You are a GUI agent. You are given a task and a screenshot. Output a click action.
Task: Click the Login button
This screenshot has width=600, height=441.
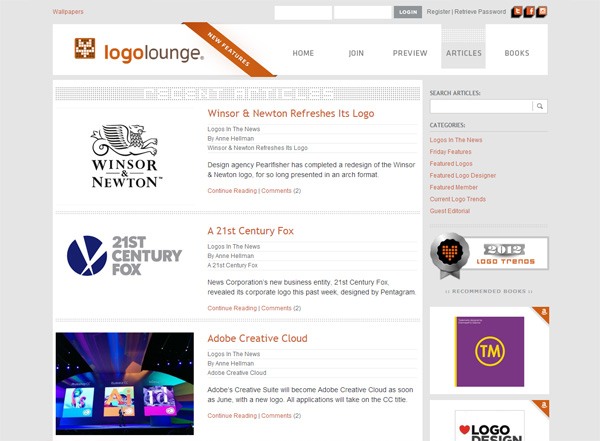[x=408, y=12]
